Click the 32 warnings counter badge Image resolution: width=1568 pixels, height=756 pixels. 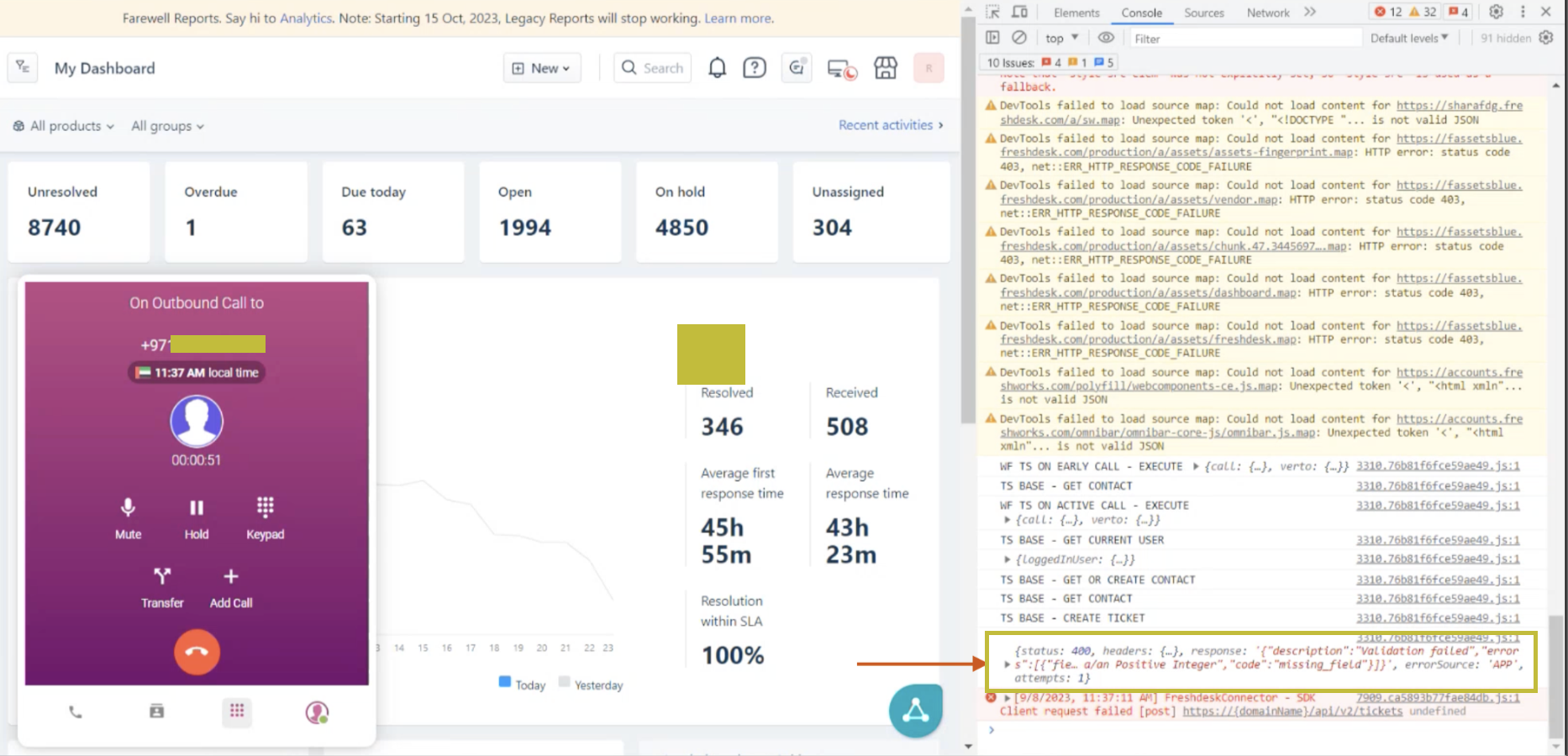pos(1423,12)
